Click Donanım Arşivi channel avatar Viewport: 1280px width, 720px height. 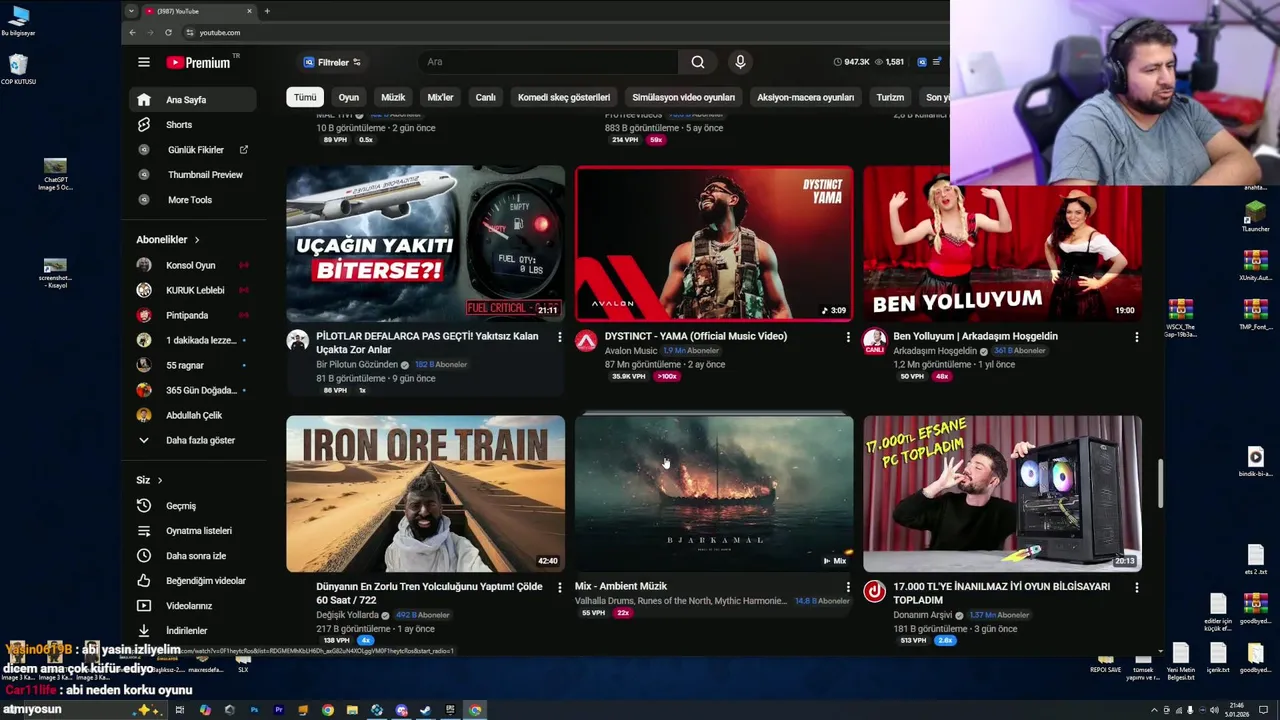pyautogui.click(x=874, y=591)
